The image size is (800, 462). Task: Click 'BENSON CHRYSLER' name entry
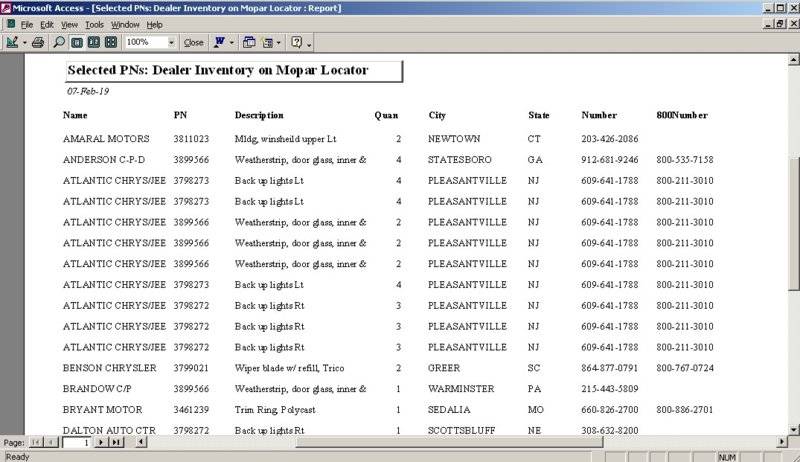pos(110,368)
